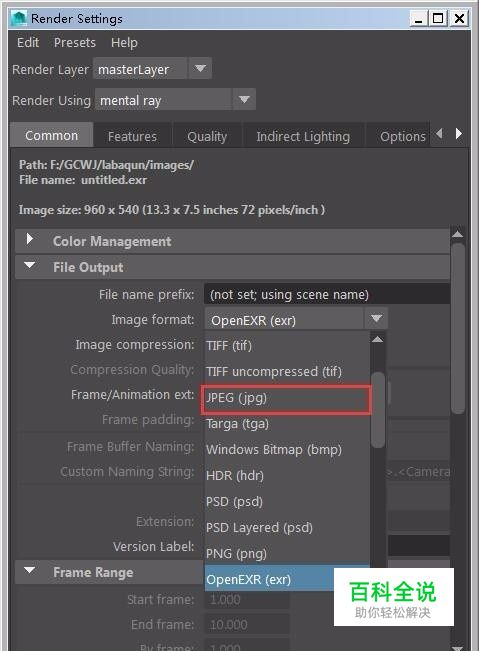The height and width of the screenshot is (651, 479).
Task: Click the Version Label text
Action: 154,546
